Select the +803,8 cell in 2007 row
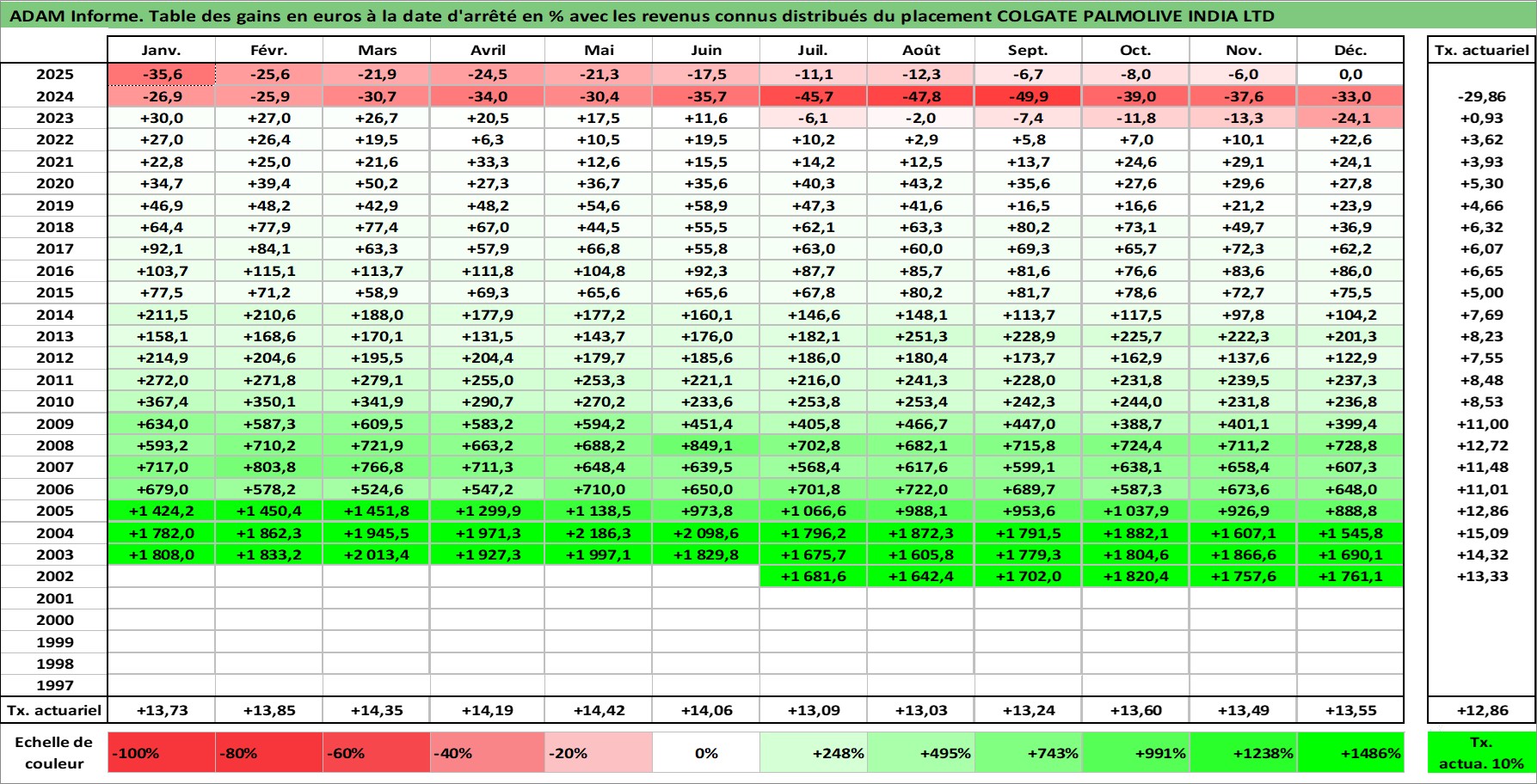 tap(269, 467)
